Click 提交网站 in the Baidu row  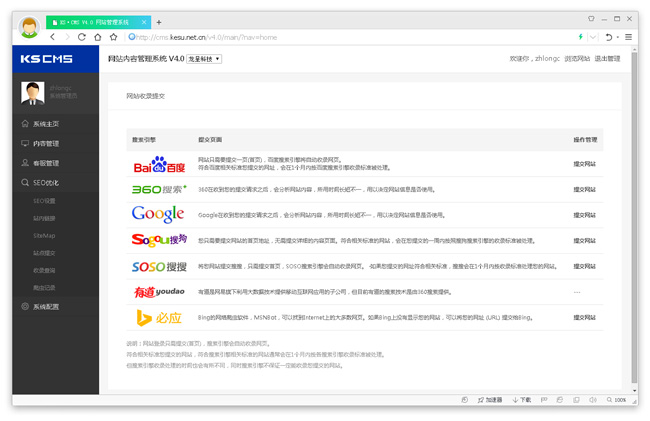[x=585, y=164]
